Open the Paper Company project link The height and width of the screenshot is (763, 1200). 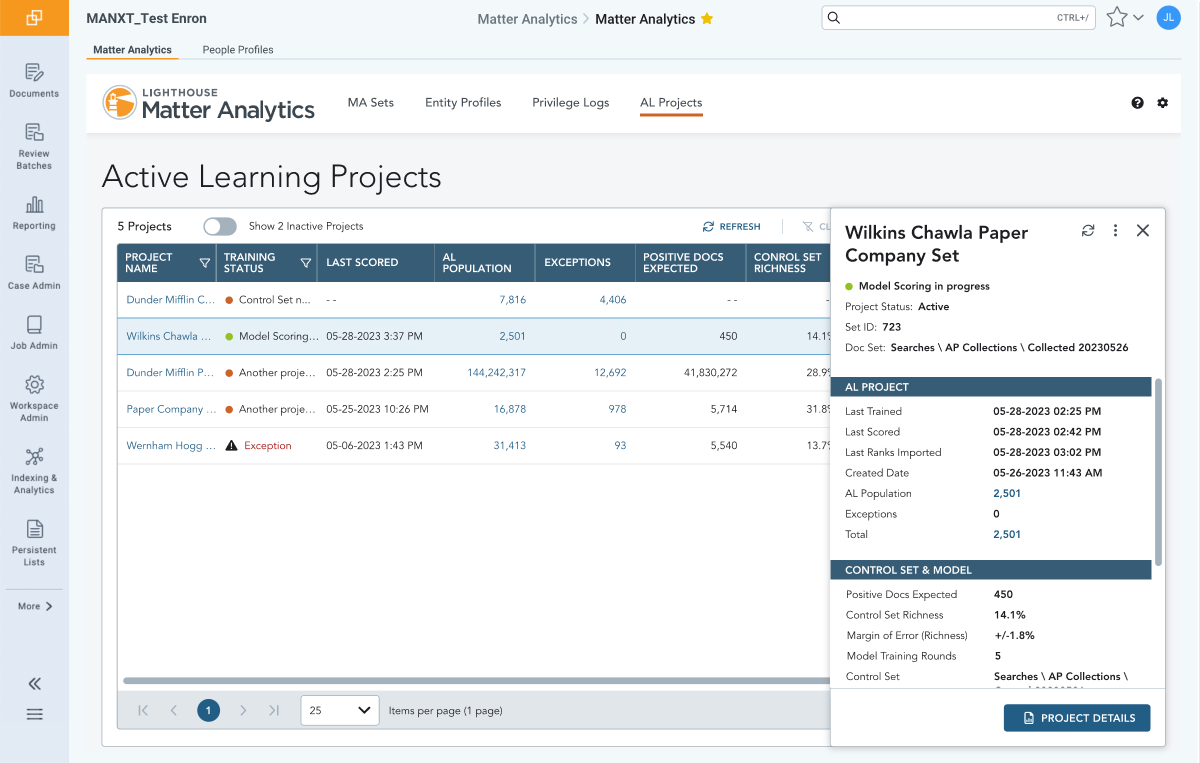(171, 409)
